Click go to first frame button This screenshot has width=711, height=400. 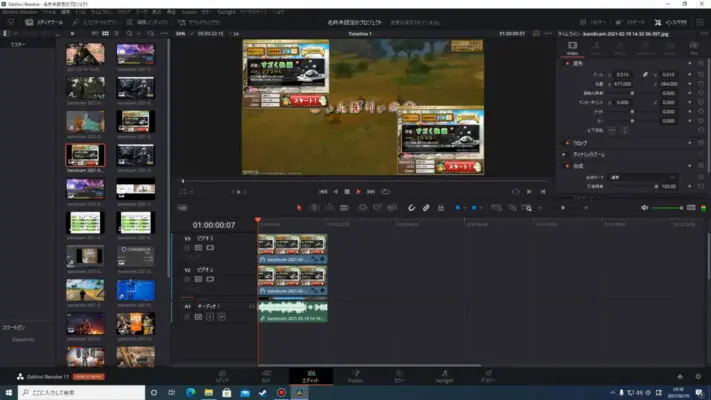point(323,192)
